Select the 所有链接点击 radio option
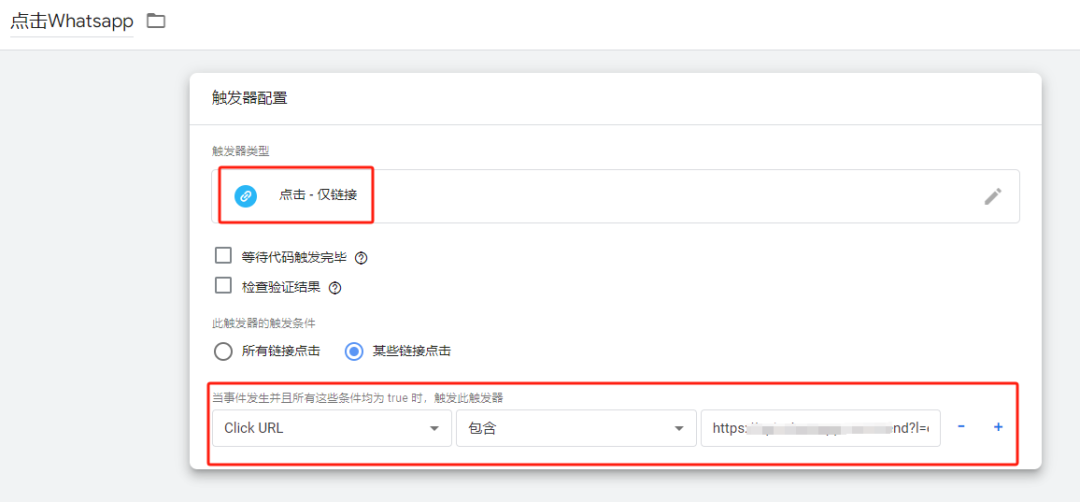 pyautogui.click(x=223, y=352)
